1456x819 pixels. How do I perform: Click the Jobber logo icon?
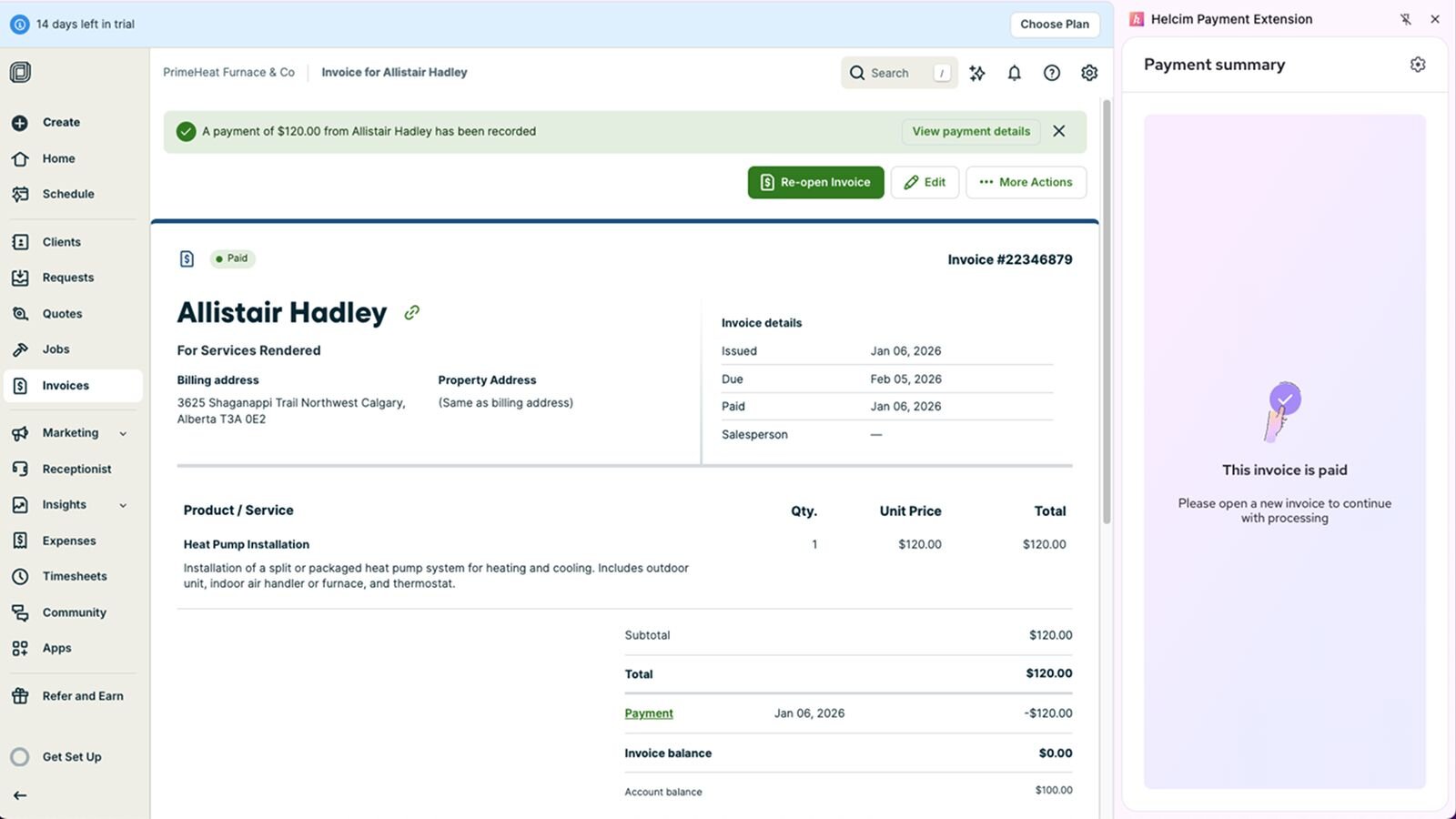point(20,72)
